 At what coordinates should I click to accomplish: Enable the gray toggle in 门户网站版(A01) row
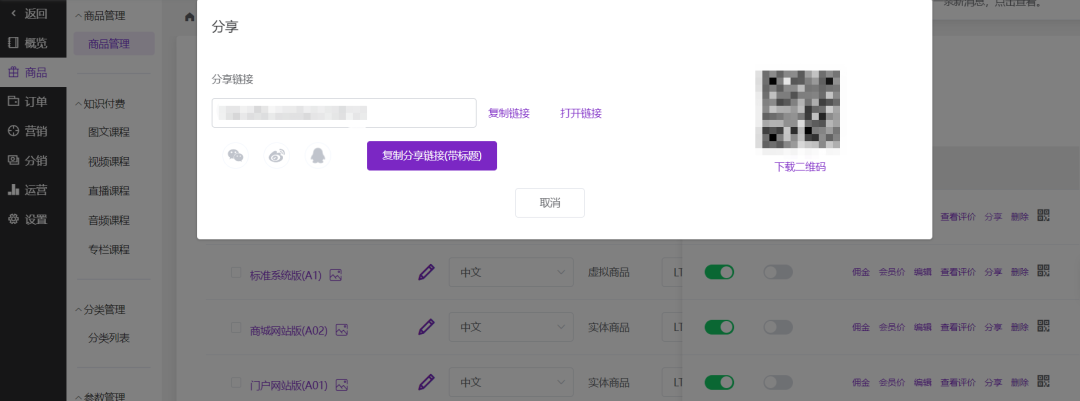point(777,383)
